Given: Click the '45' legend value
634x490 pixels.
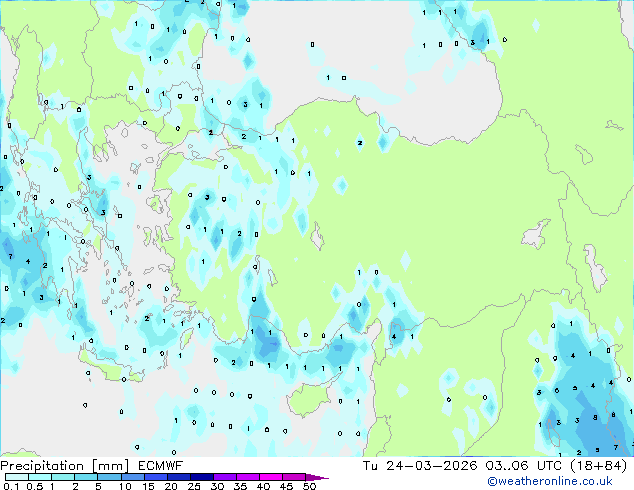Looking at the screenshot, I should pyautogui.click(x=286, y=486).
